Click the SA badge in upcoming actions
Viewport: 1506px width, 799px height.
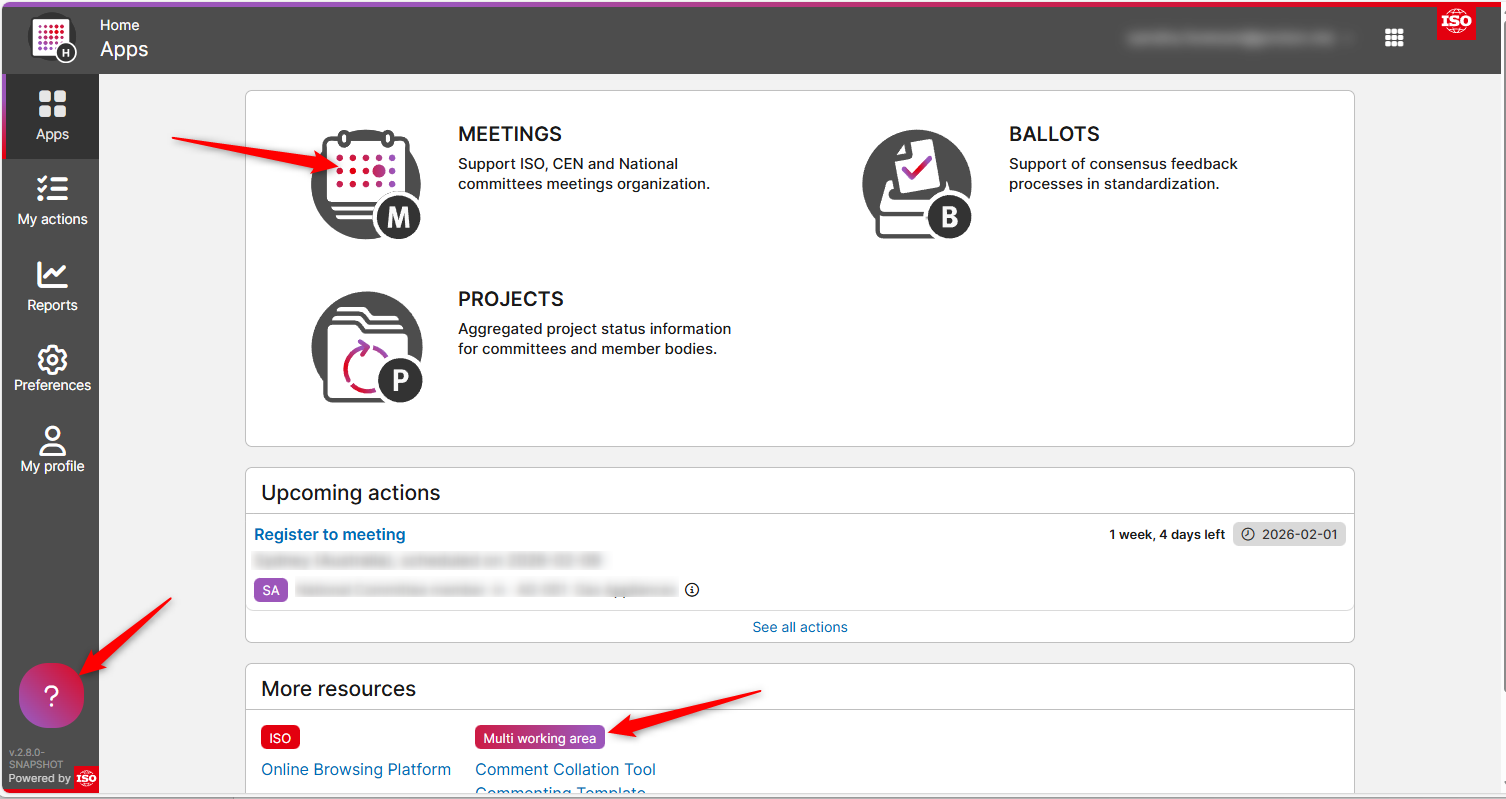(x=271, y=590)
